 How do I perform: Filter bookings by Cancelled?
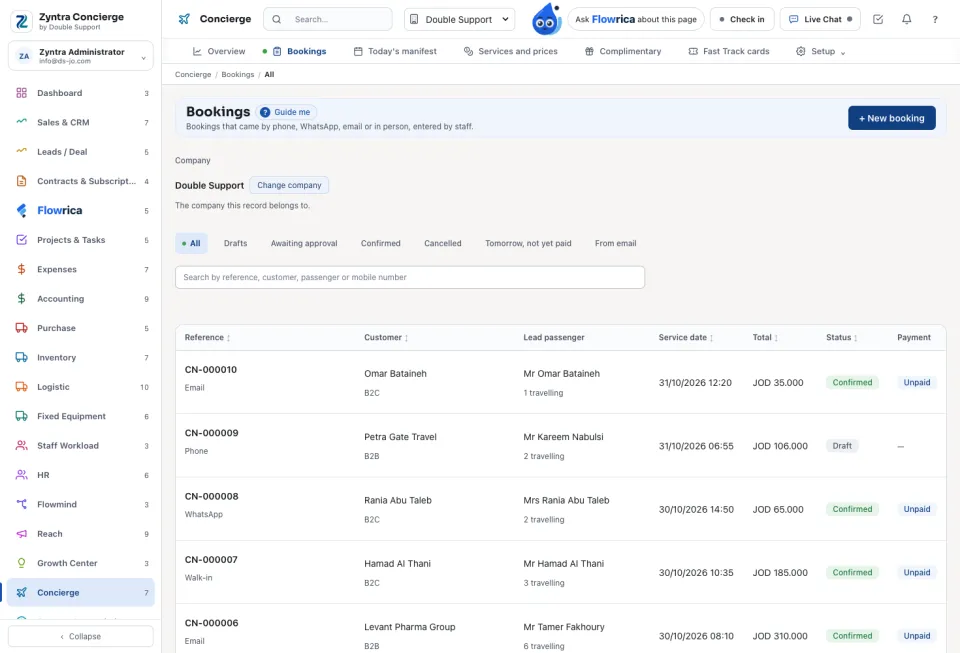[x=443, y=244]
